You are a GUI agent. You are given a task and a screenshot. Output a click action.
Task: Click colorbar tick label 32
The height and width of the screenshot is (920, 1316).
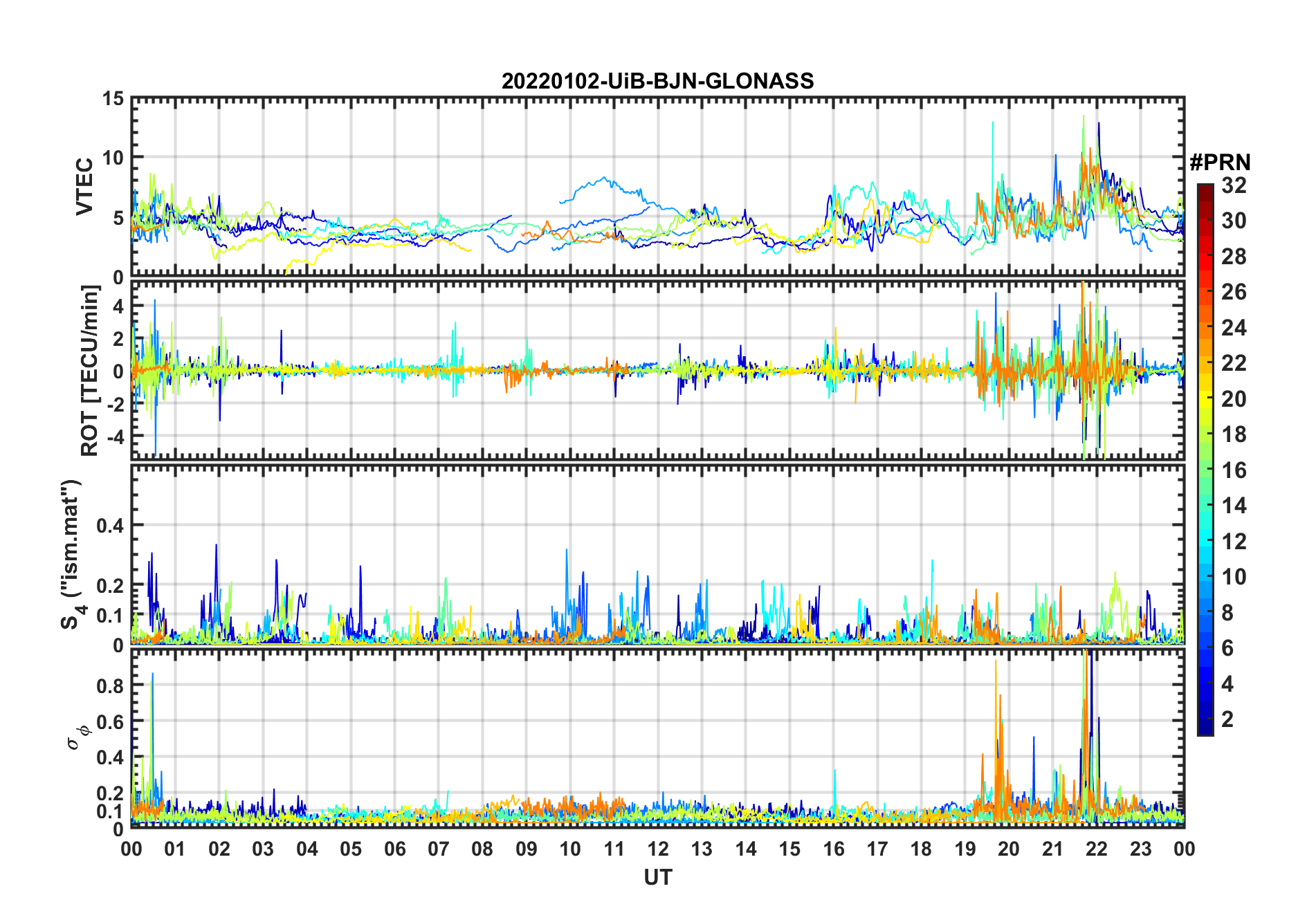point(1234,185)
